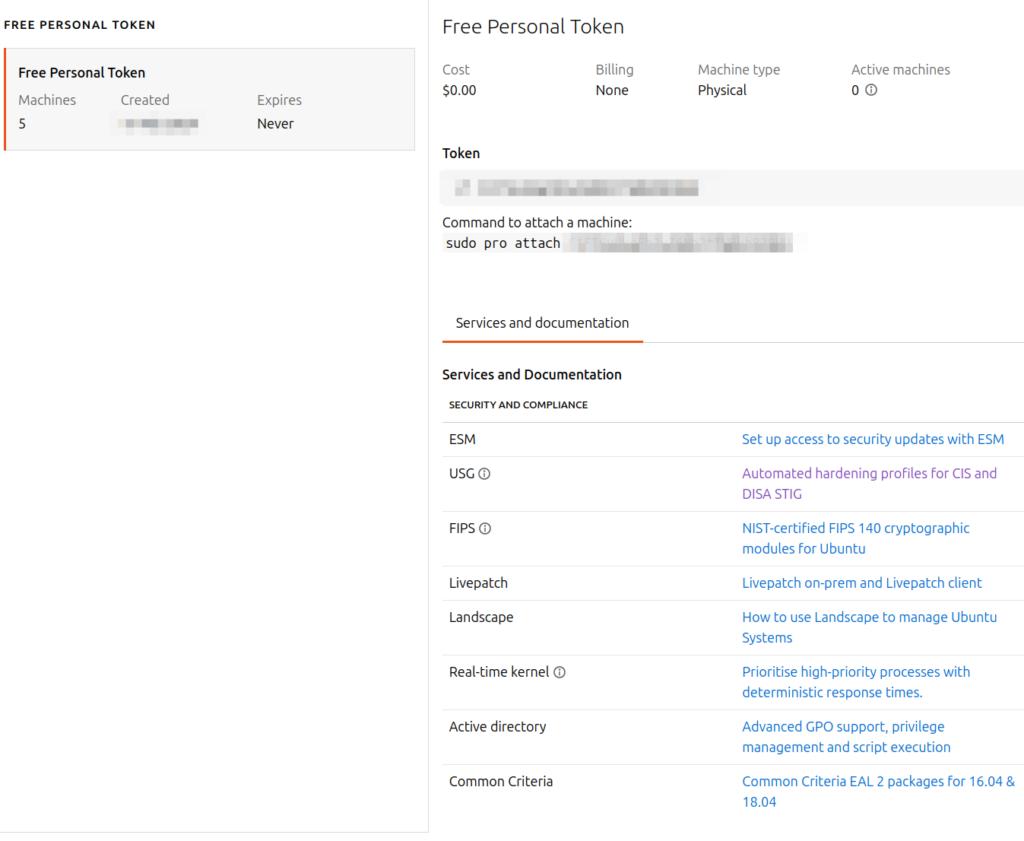
Task: Click the 'SECURITY AND COMPLIANCE' section header
Action: pyautogui.click(x=518, y=405)
